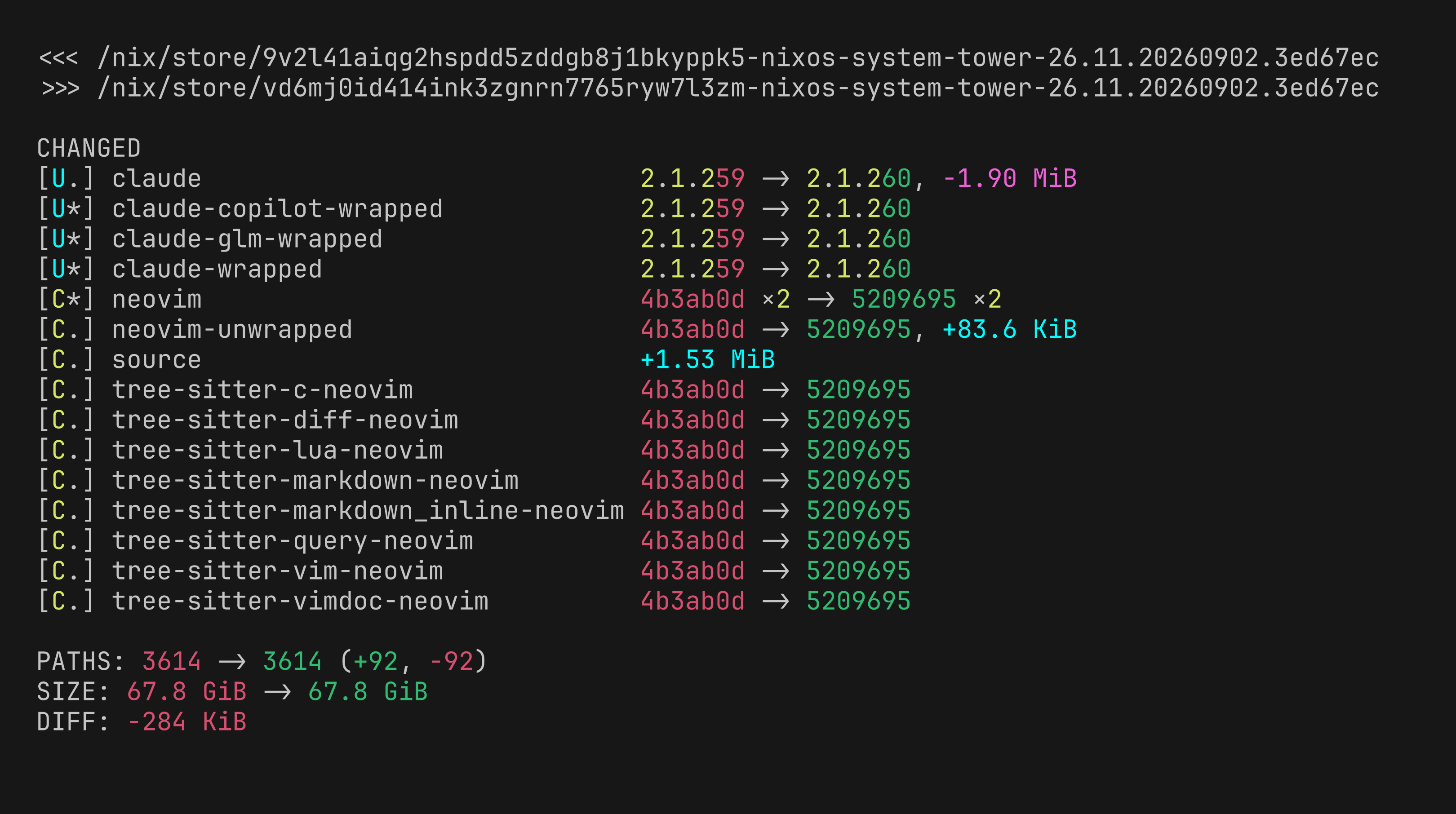Click the tree-sitter-vimdoc-neovim package name

tap(300, 601)
